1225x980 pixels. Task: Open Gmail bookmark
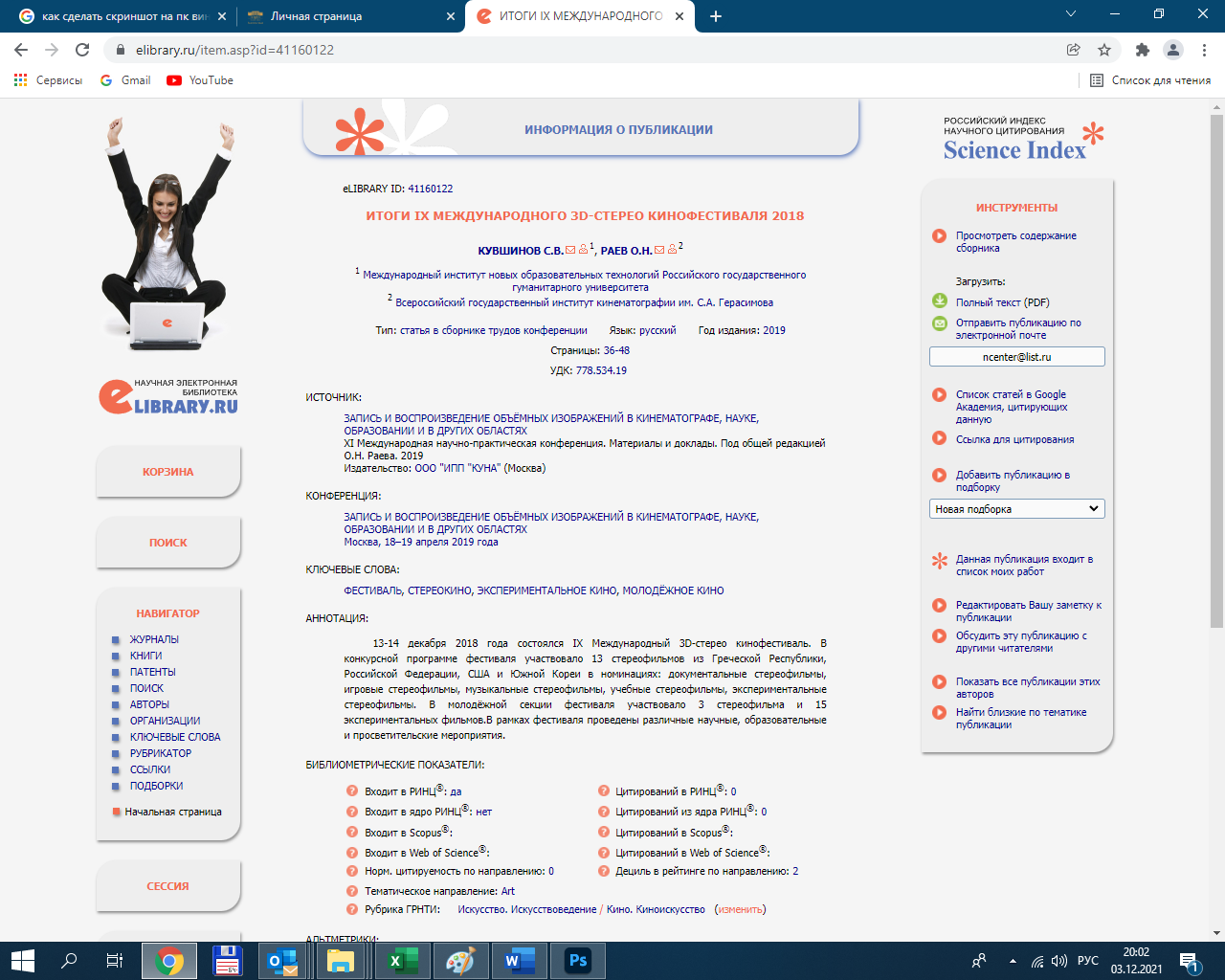[125, 80]
